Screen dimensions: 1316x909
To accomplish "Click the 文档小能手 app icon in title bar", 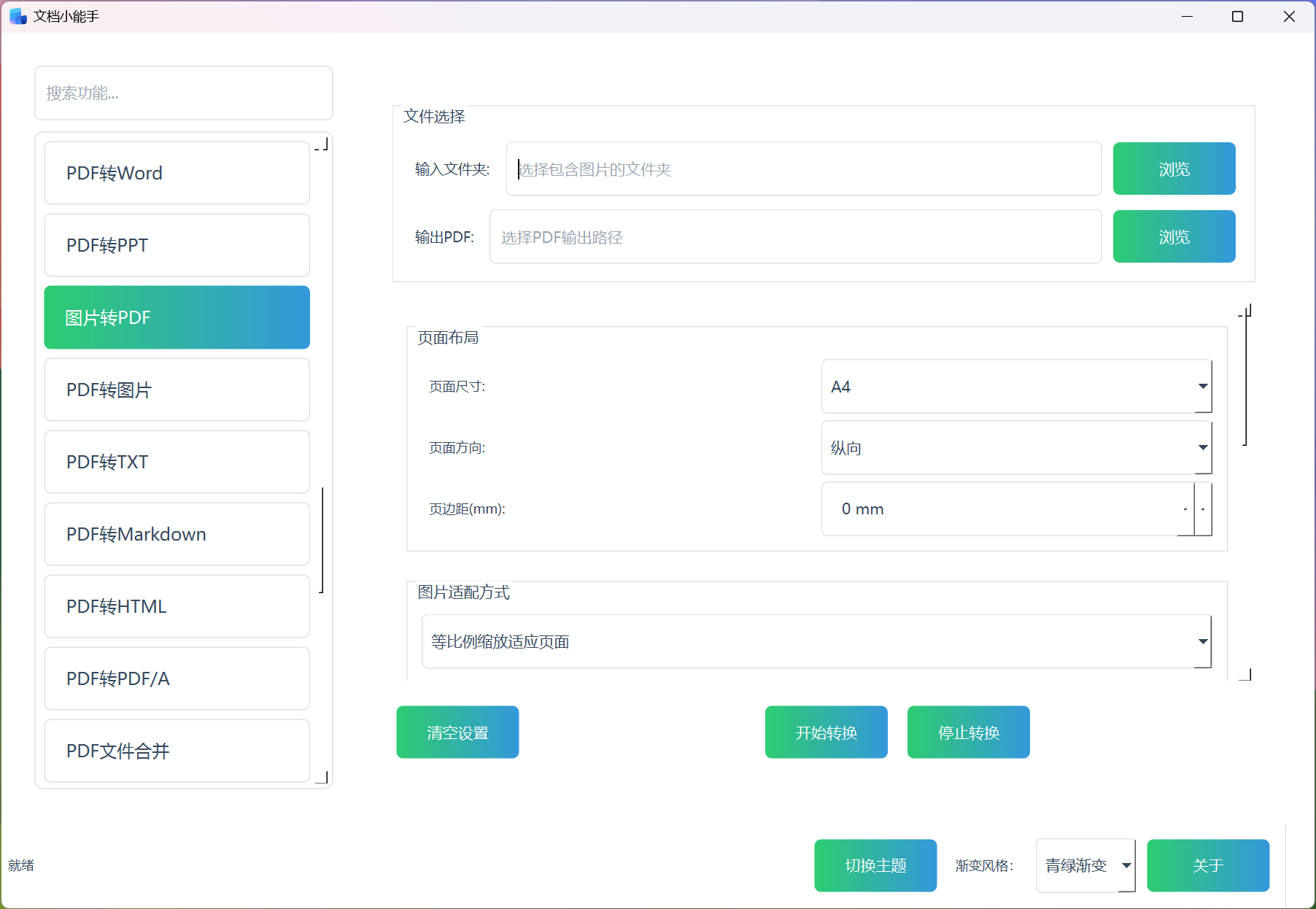I will point(18,16).
